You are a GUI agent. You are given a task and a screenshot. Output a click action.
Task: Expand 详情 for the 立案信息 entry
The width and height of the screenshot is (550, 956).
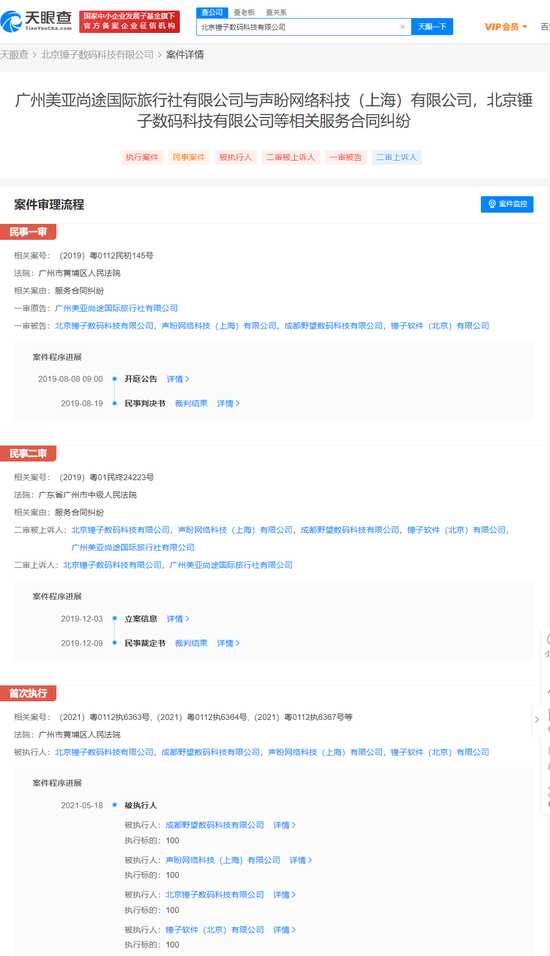click(178, 619)
